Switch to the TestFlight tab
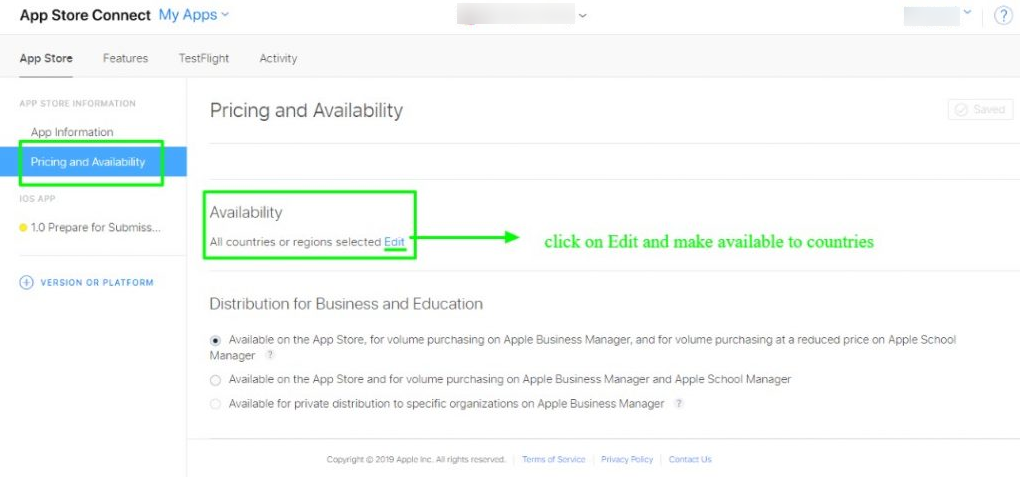 204,58
